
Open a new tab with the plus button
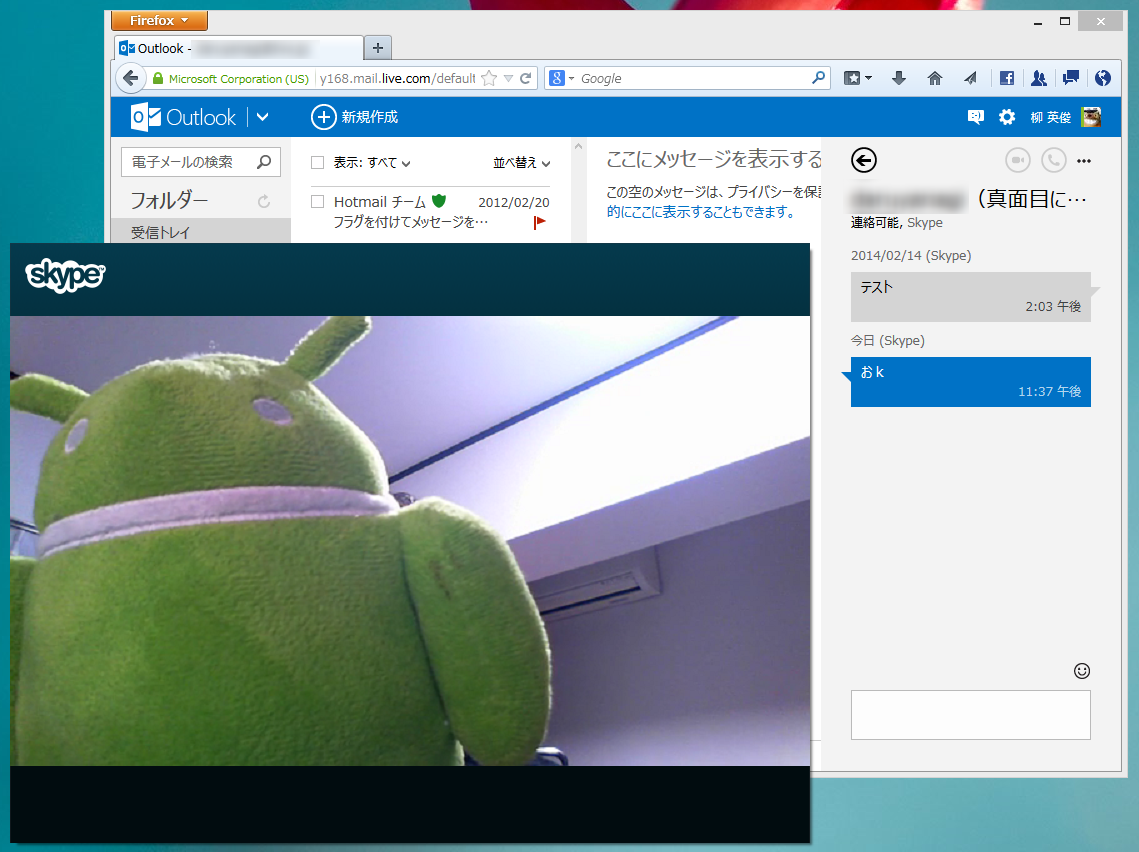(377, 47)
